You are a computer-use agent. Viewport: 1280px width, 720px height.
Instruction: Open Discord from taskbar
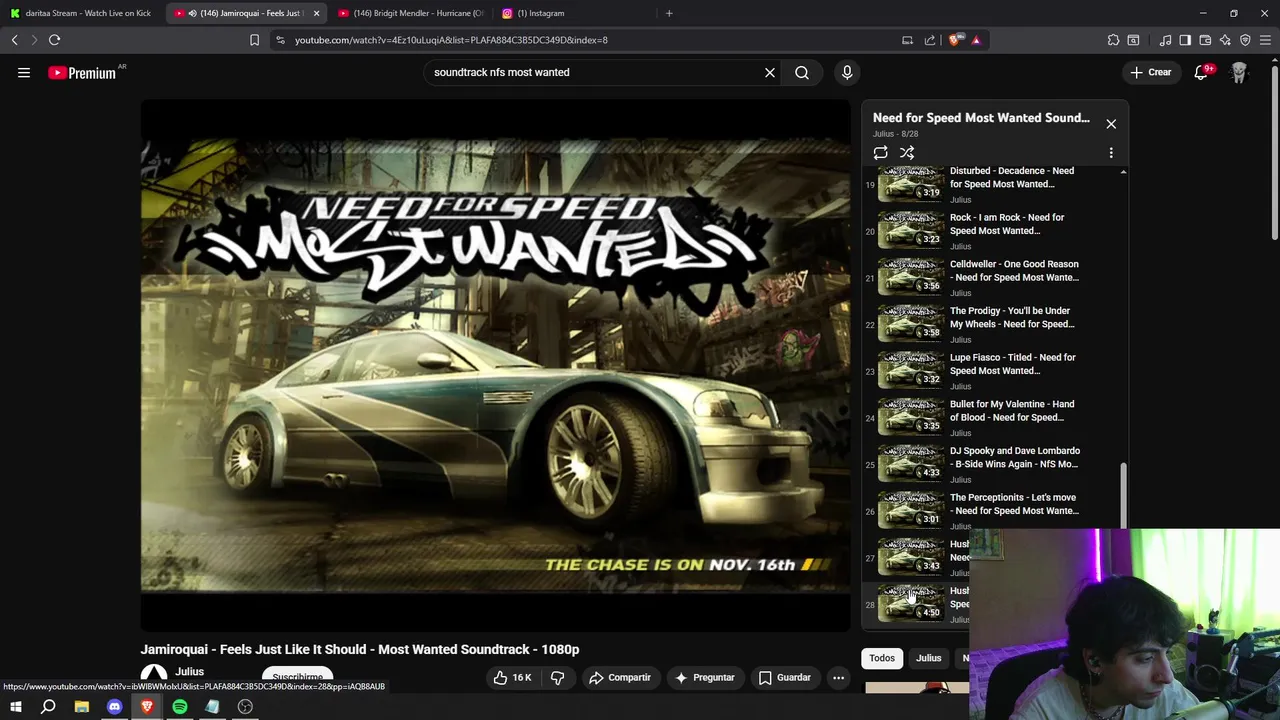(114, 707)
